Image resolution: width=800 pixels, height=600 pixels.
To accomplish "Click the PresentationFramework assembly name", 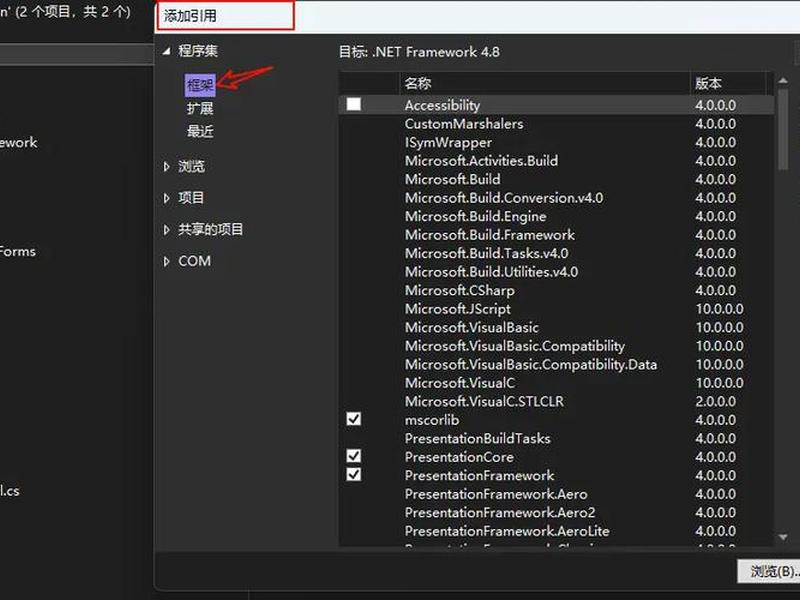I will point(479,475).
